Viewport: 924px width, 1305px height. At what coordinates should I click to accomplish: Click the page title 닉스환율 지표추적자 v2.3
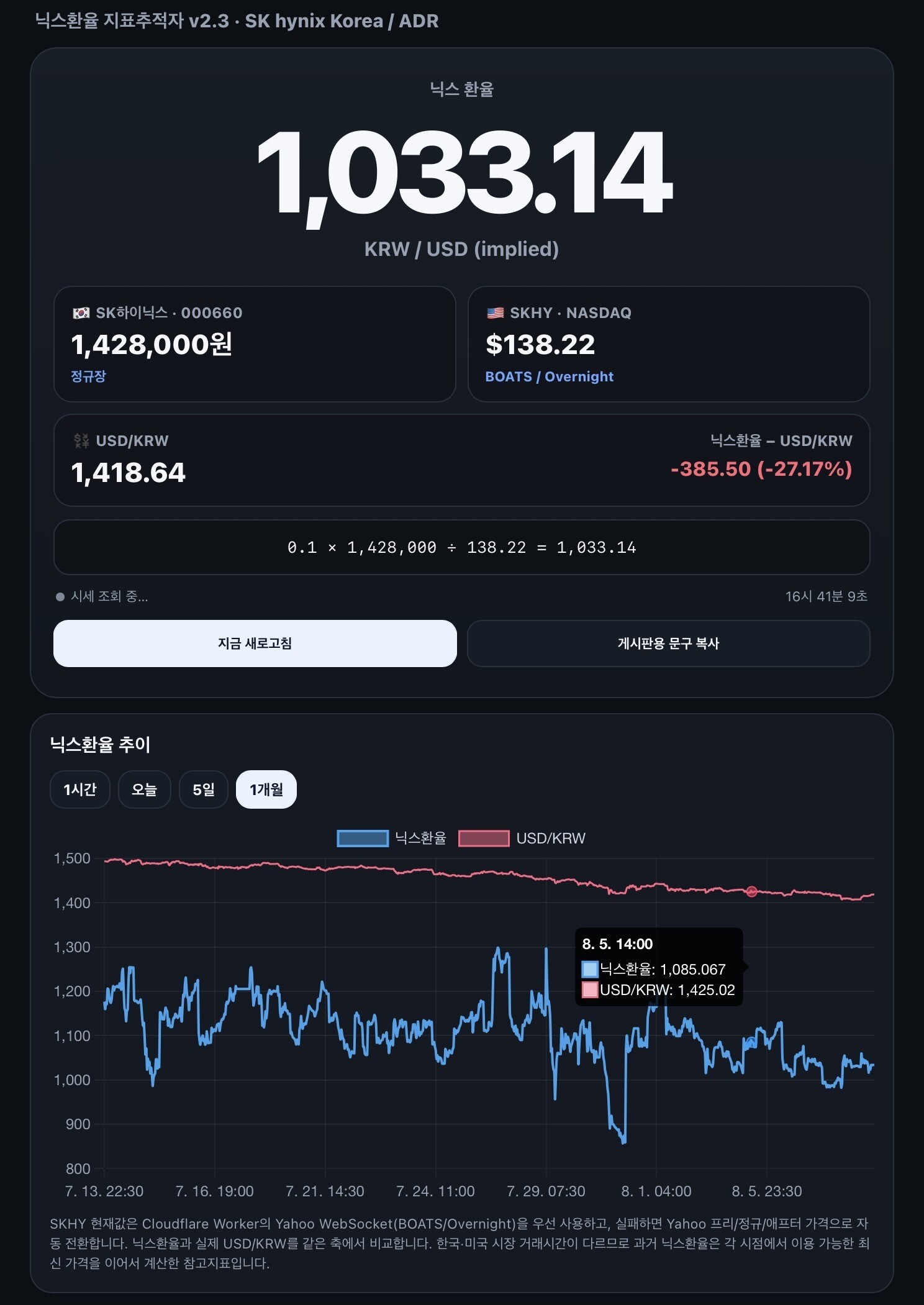click(132, 21)
